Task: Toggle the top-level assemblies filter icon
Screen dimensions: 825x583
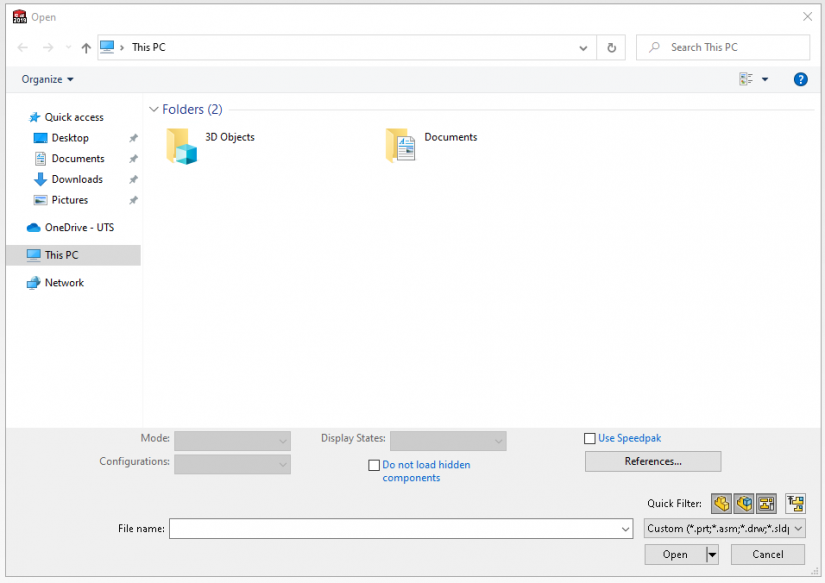Action: point(796,504)
